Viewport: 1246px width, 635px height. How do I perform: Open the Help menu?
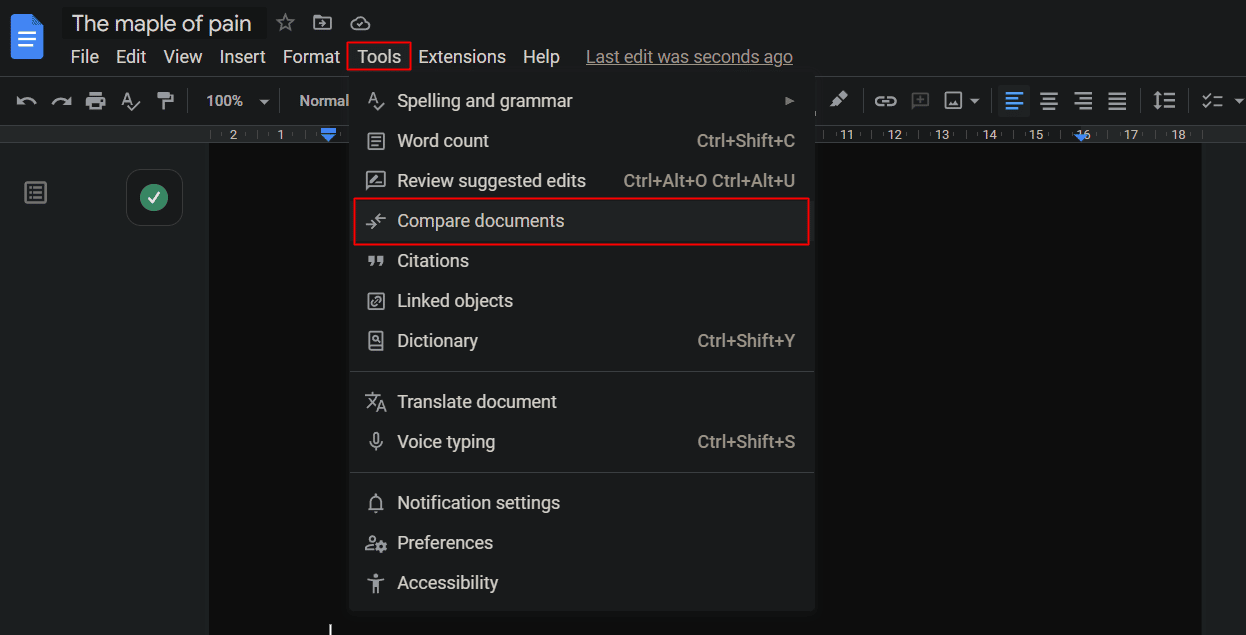(541, 57)
